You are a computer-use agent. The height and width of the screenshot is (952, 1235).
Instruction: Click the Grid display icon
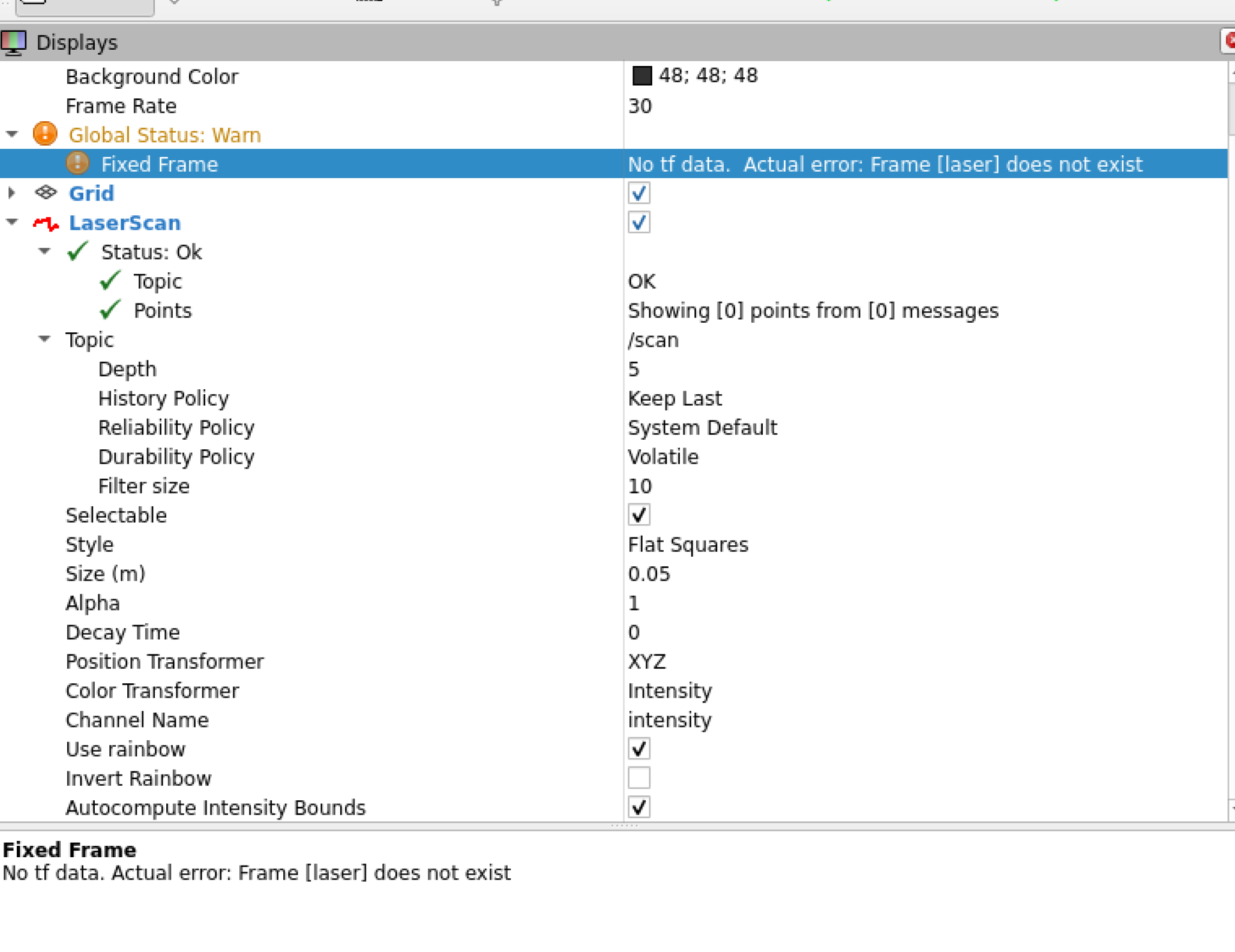point(45,193)
